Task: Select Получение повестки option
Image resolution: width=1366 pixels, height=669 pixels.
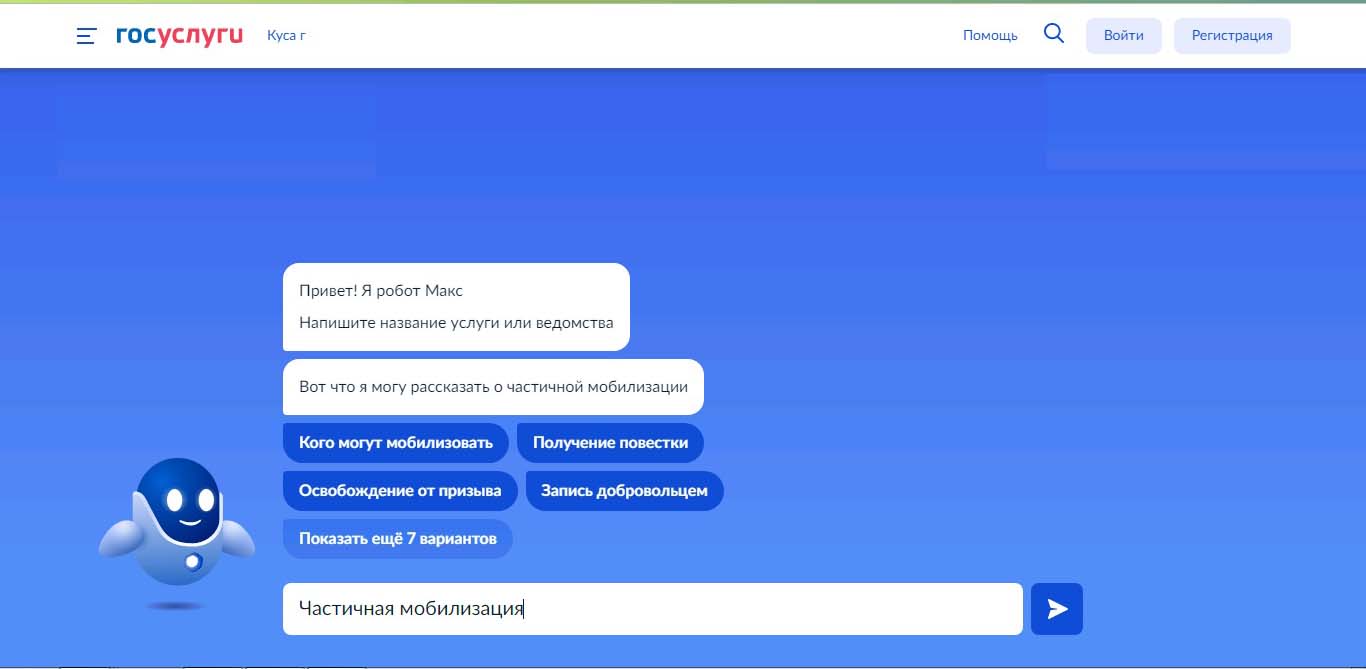Action: (610, 443)
